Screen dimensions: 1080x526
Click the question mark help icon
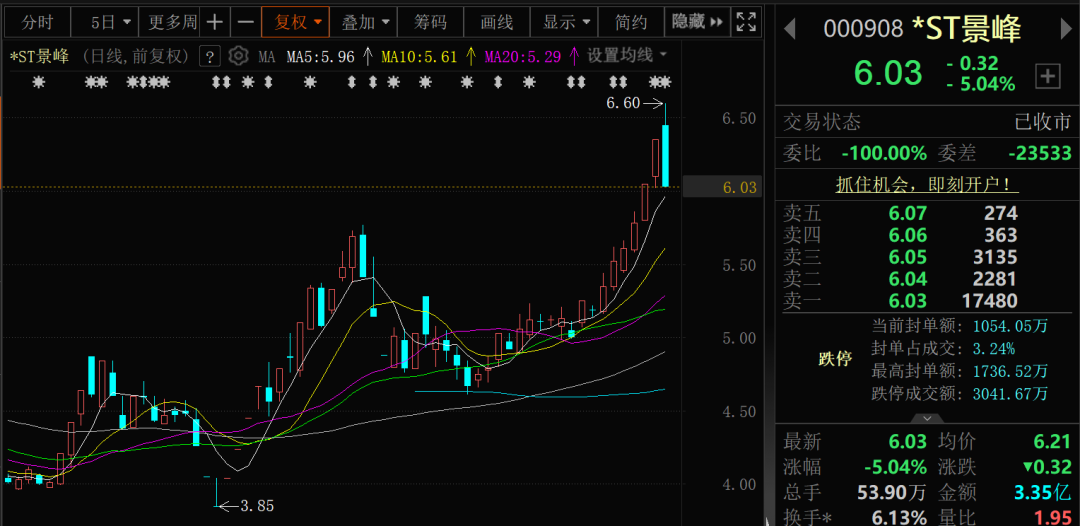210,56
